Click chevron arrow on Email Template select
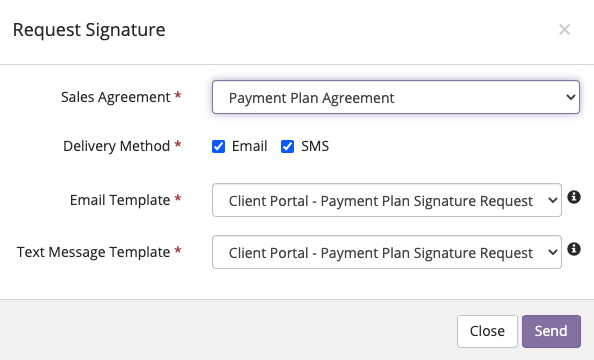The height and width of the screenshot is (360, 594). pos(553,200)
